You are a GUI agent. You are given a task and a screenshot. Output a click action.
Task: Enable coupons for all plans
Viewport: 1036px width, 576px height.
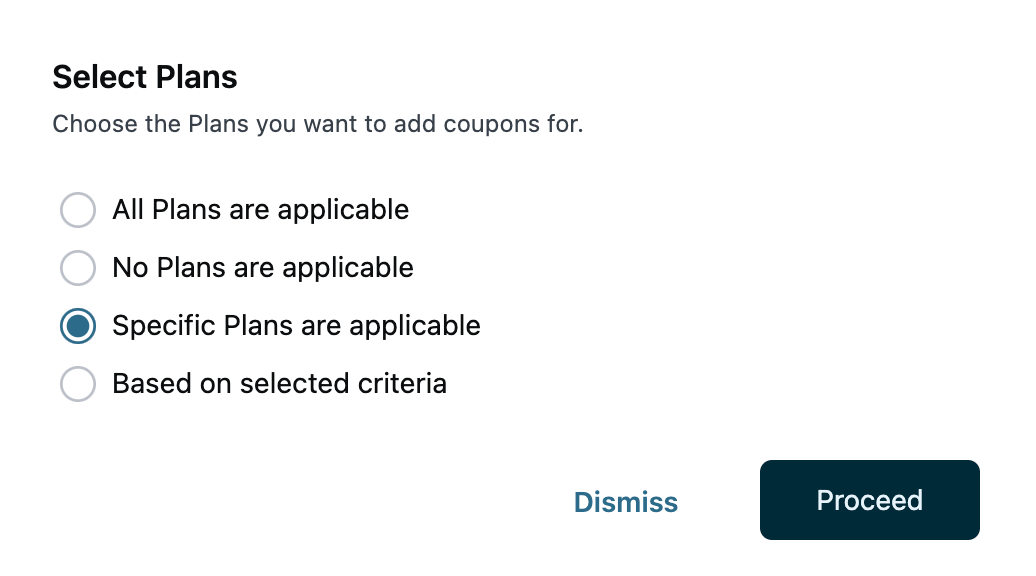coord(78,210)
